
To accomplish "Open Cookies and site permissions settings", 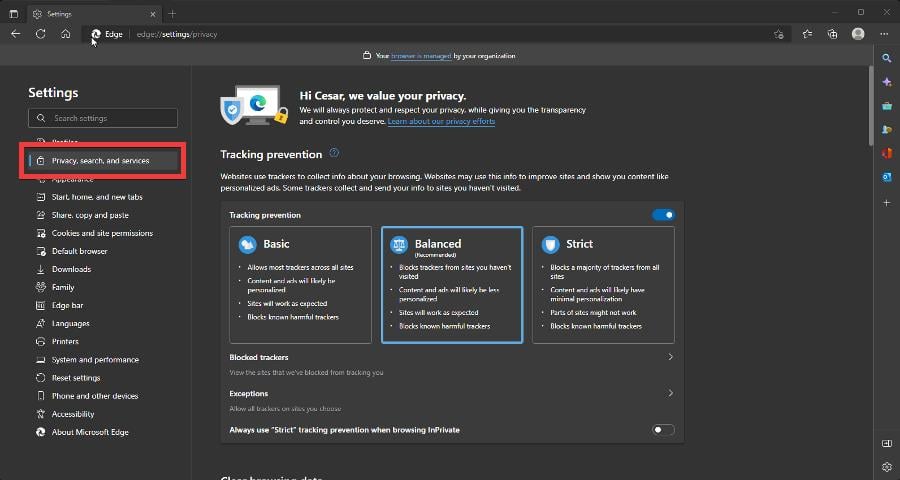I will [102, 233].
